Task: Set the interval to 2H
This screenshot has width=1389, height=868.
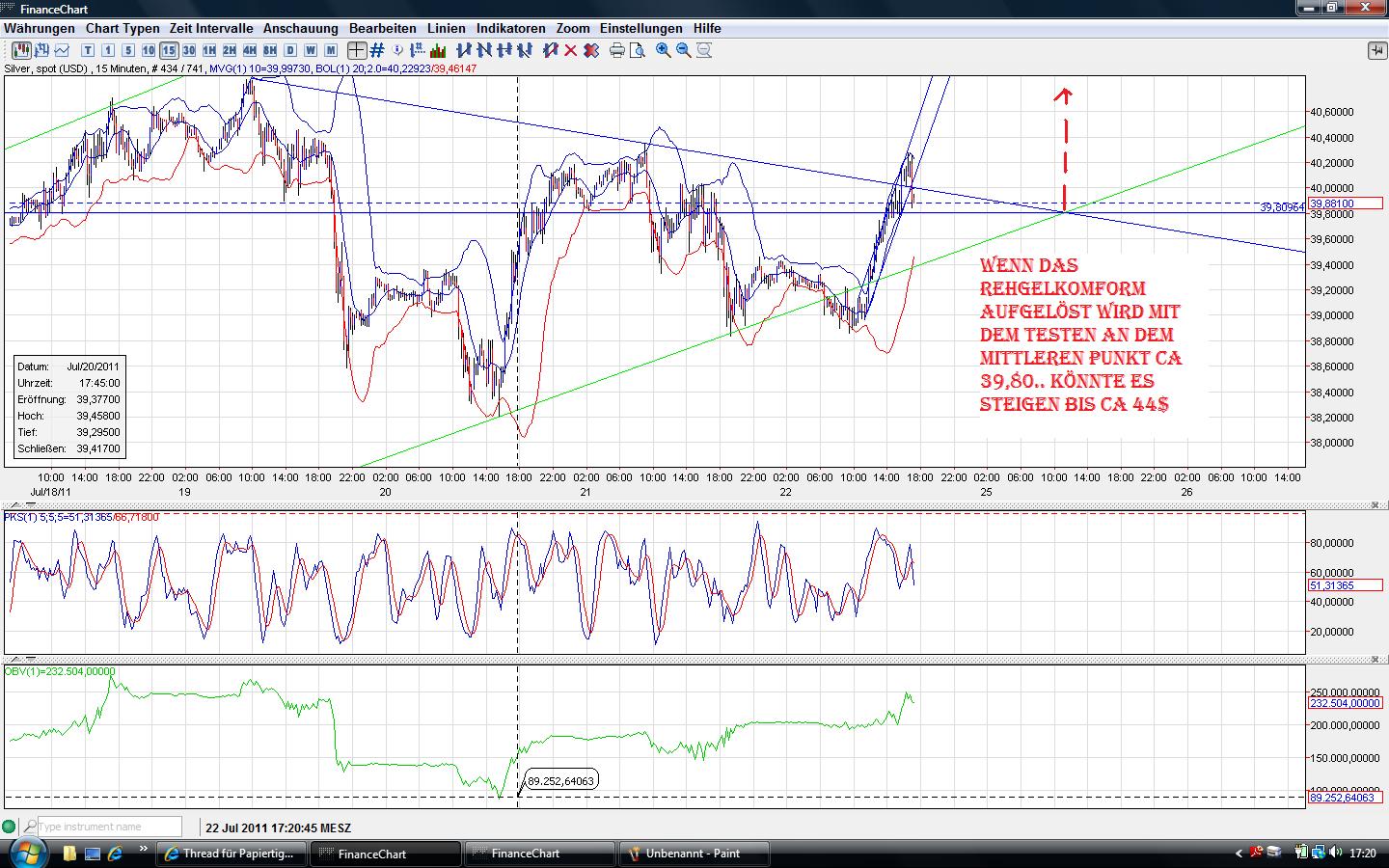Action: pyautogui.click(x=230, y=50)
